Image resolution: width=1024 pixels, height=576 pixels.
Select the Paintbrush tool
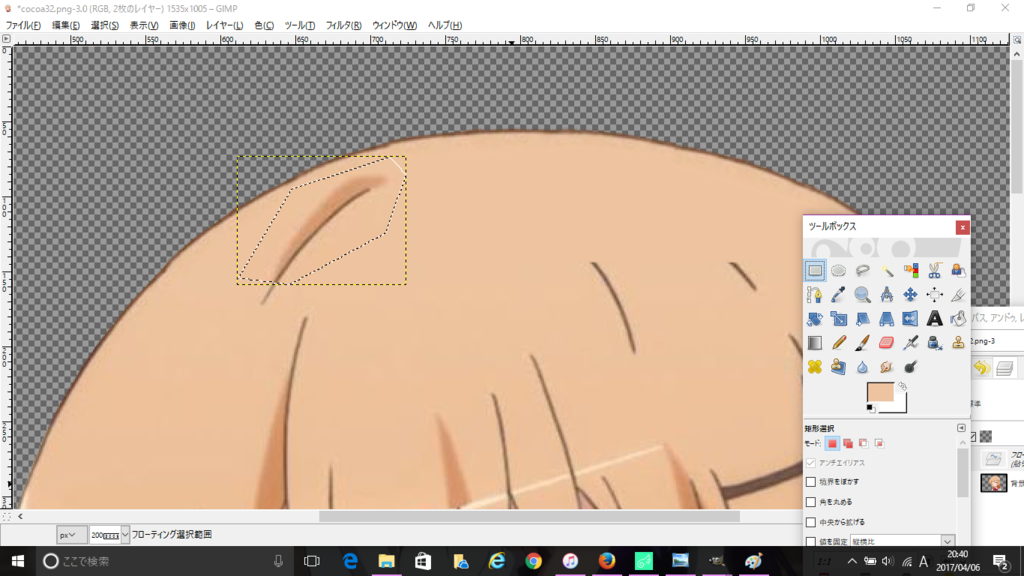click(863, 343)
